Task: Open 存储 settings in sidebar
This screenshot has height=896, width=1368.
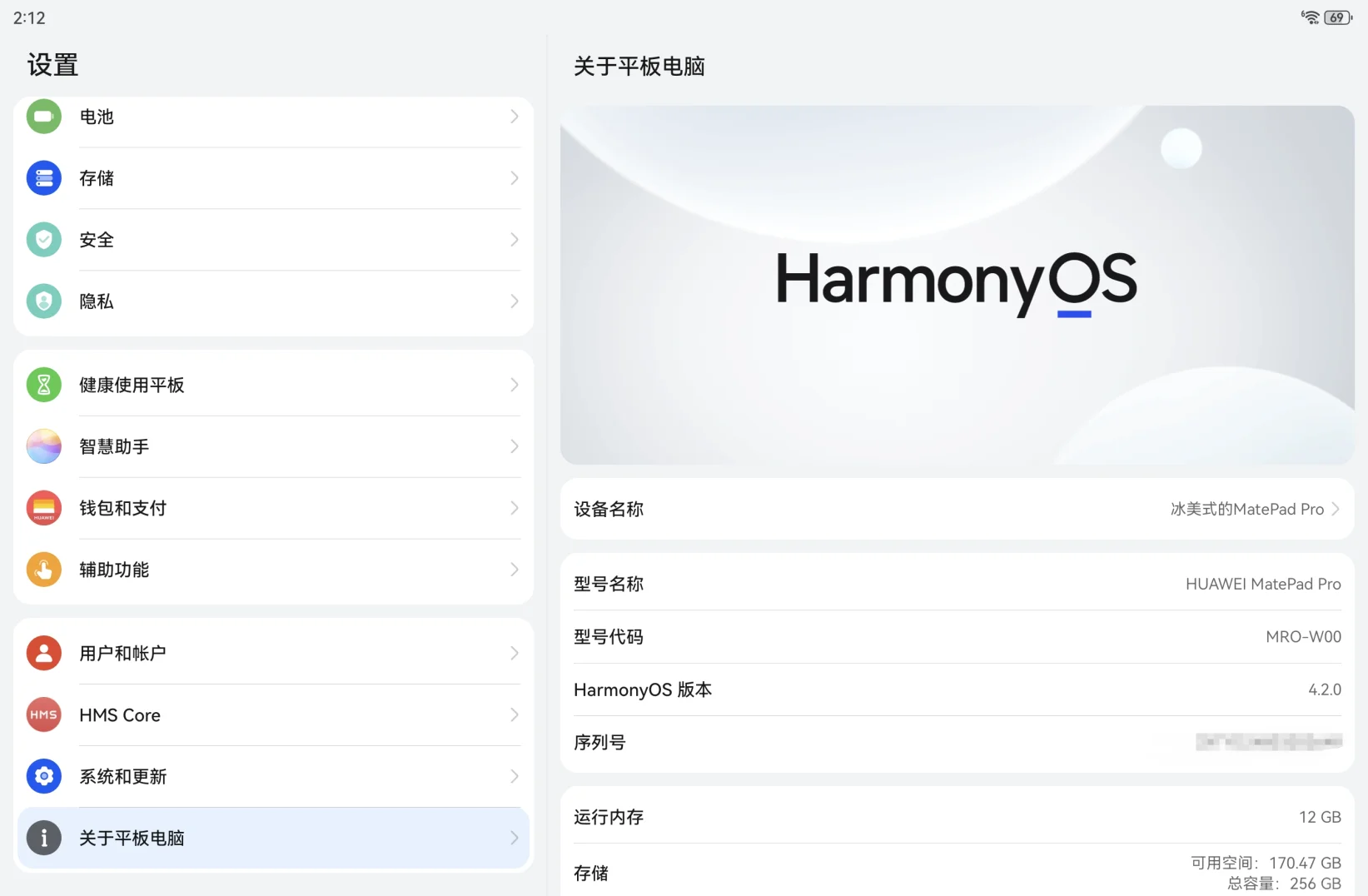Action: pos(273,178)
